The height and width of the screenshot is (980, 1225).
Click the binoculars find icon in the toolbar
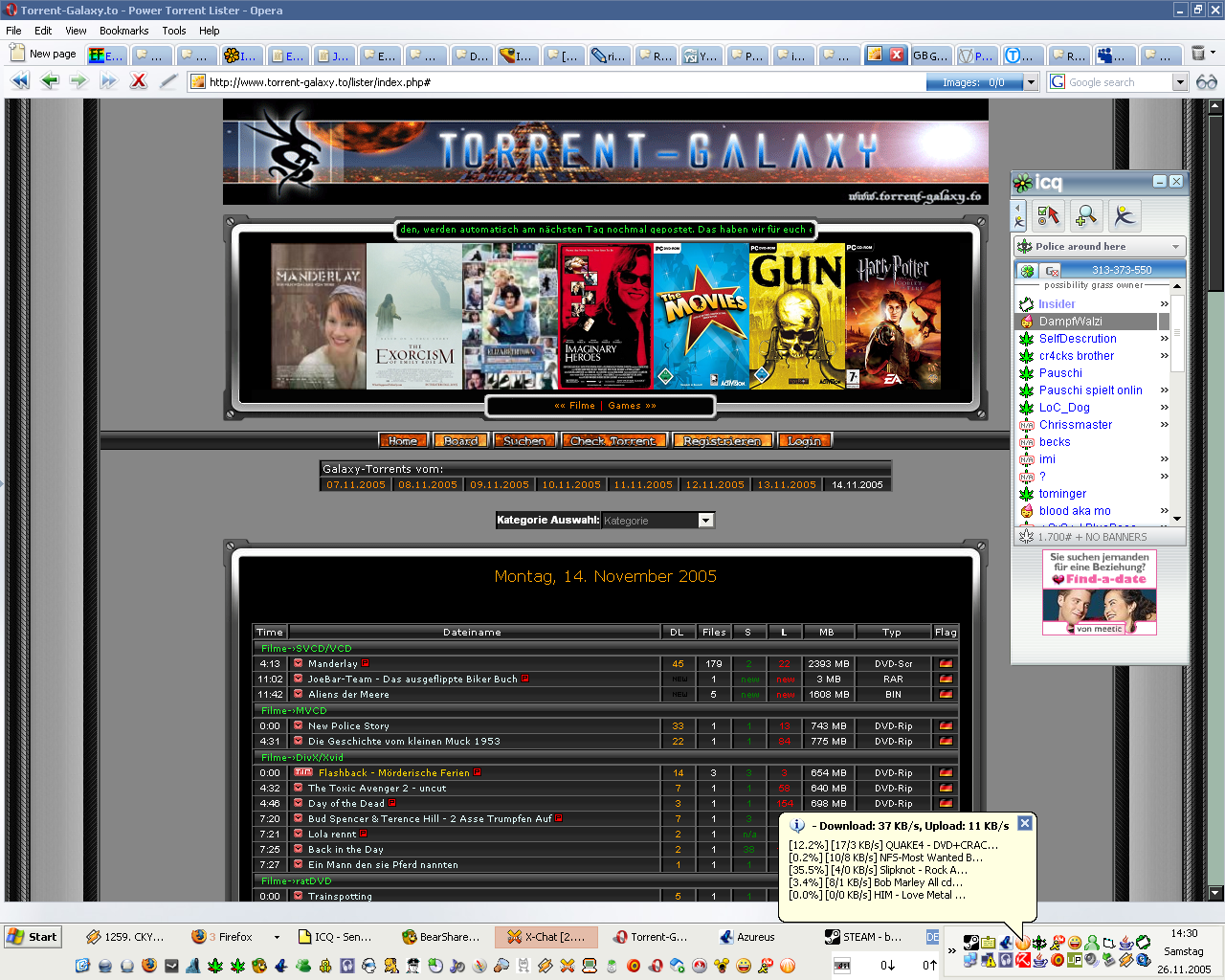(1207, 82)
